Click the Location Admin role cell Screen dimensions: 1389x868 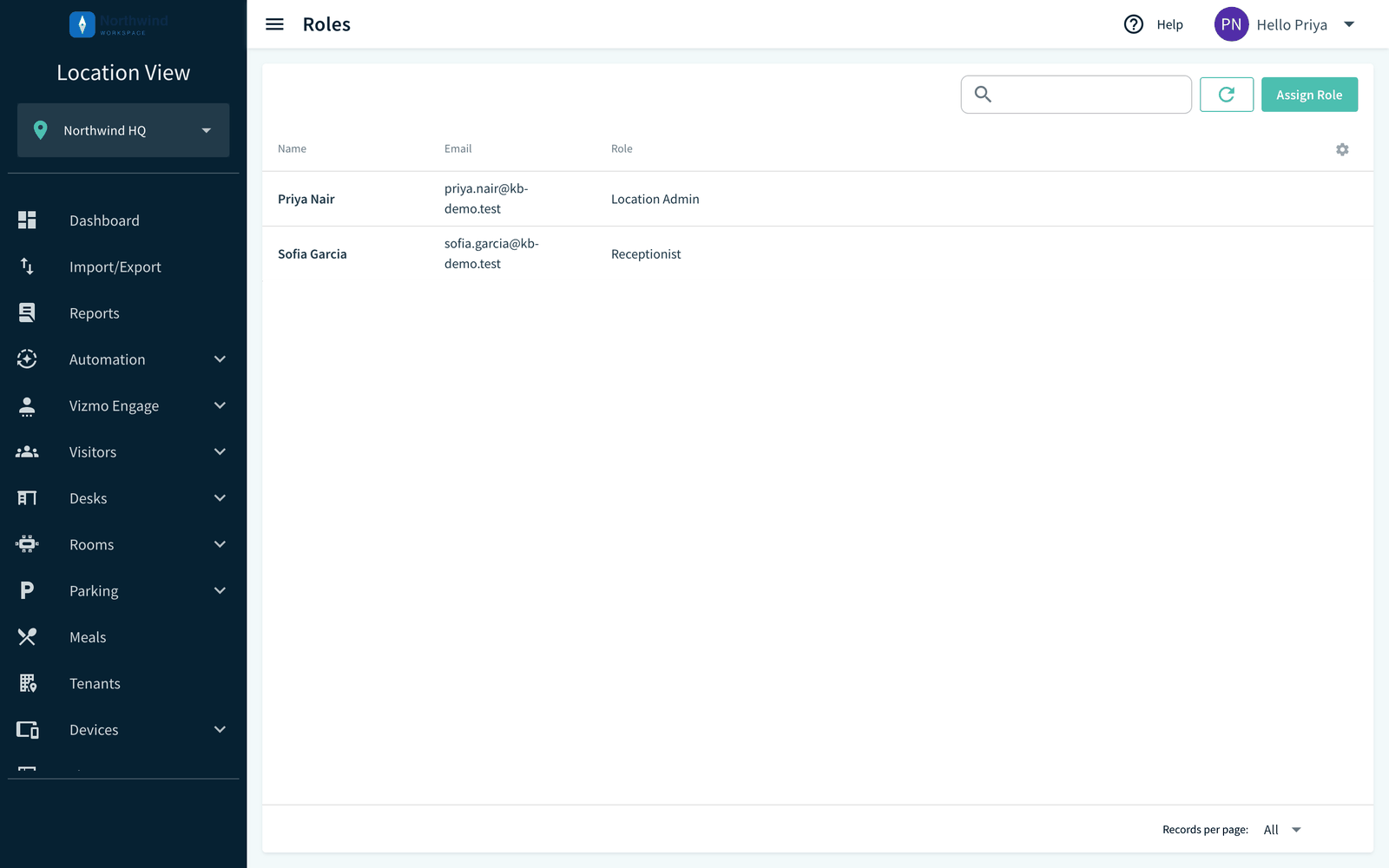(x=655, y=199)
